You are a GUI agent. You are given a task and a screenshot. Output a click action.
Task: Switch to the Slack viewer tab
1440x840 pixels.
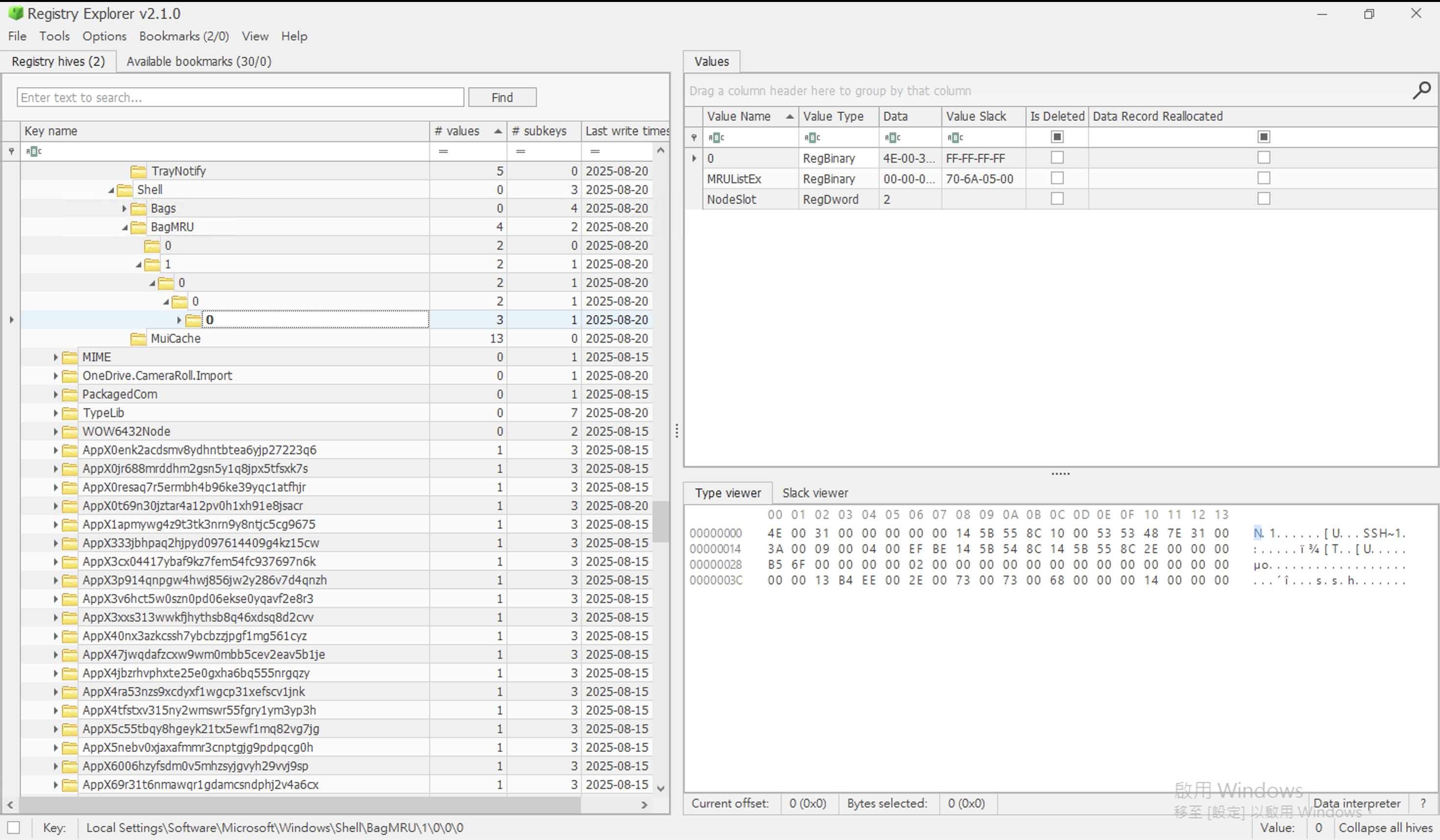[x=815, y=493]
